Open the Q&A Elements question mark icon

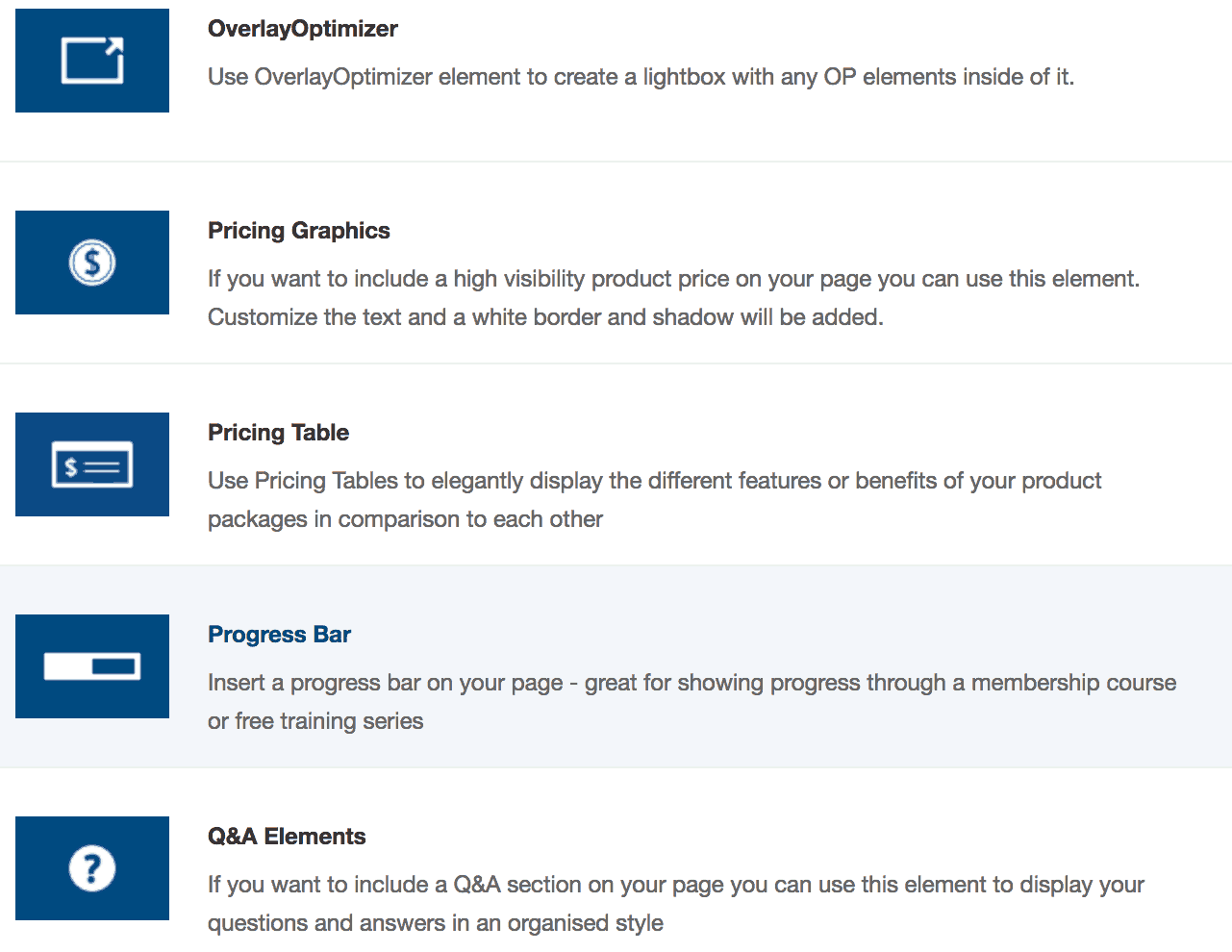[92, 868]
